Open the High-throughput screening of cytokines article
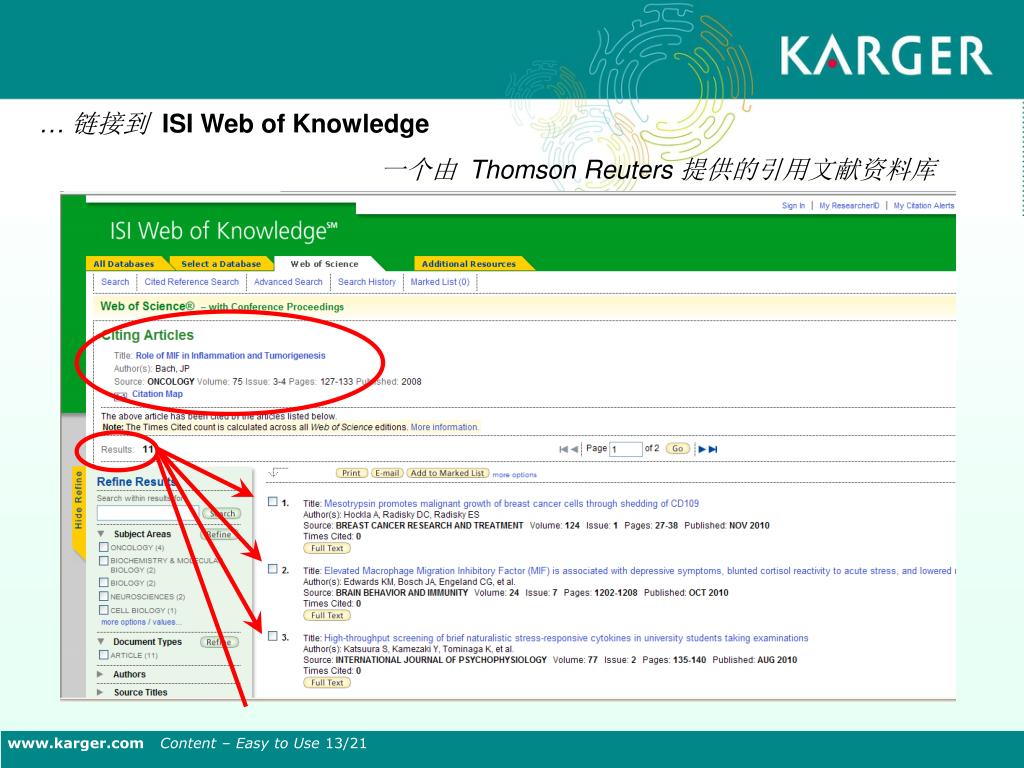1024x768 pixels. tap(566, 638)
